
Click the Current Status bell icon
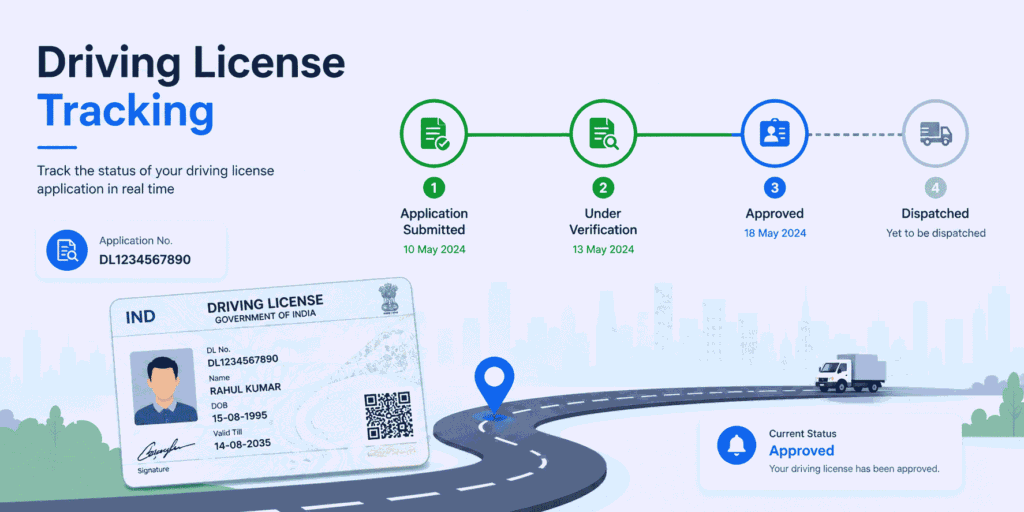click(x=737, y=445)
